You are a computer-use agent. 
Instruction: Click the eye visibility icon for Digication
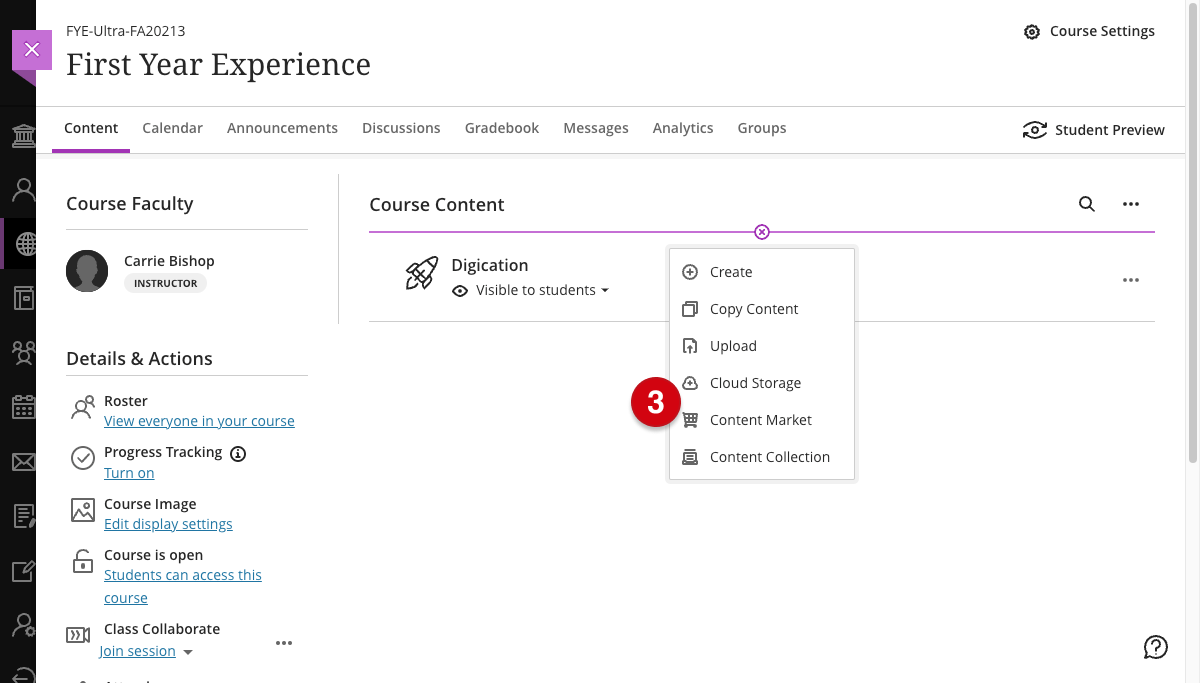pyautogui.click(x=461, y=291)
